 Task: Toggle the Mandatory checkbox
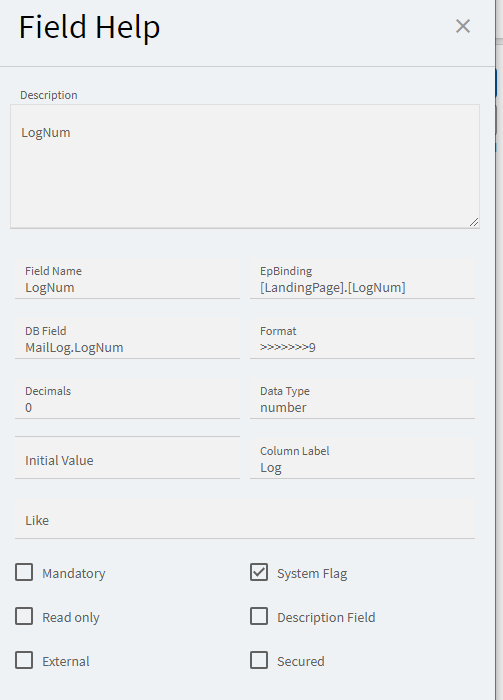click(x=24, y=572)
